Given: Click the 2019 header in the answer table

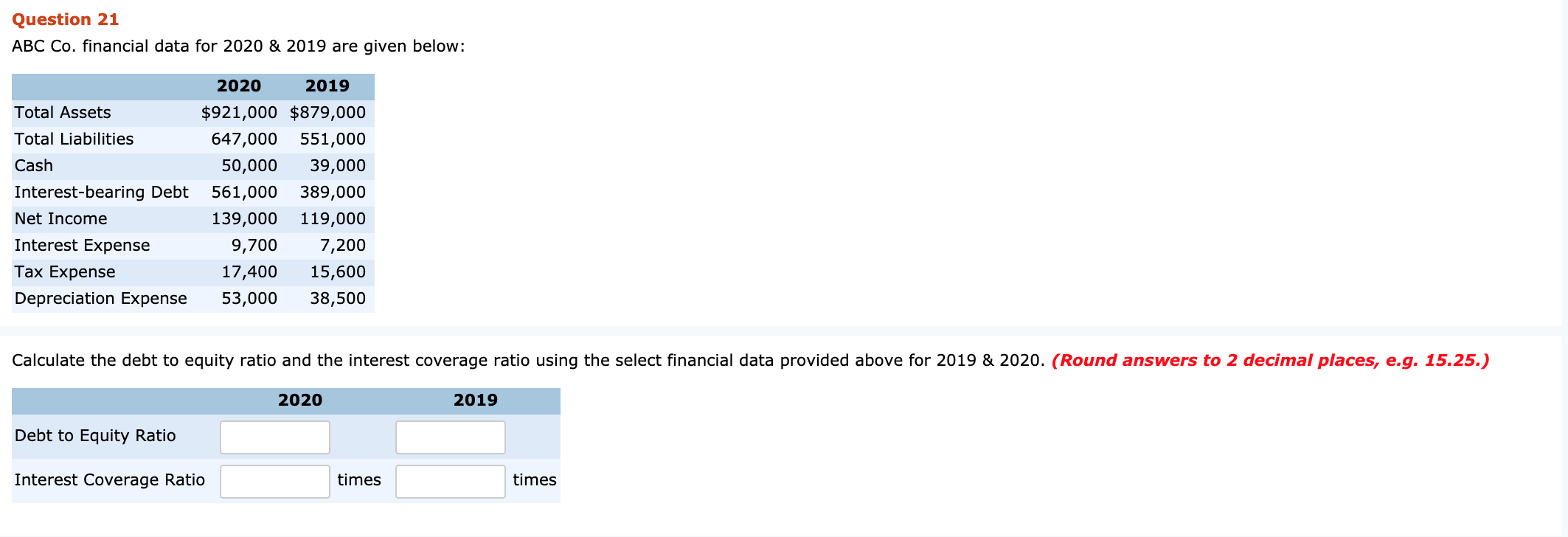Looking at the screenshot, I should point(476,400).
